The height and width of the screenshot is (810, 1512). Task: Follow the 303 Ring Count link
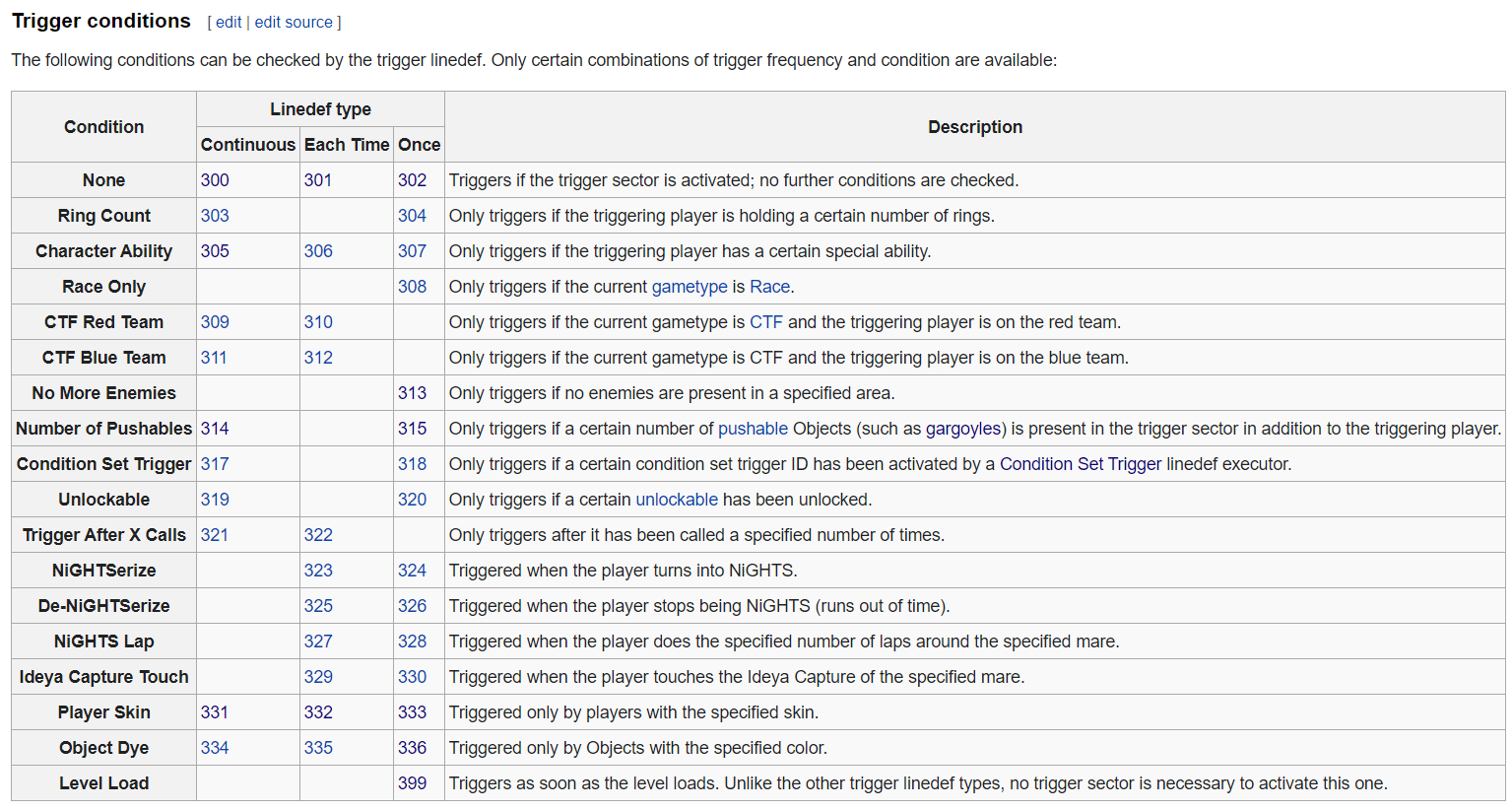215,216
